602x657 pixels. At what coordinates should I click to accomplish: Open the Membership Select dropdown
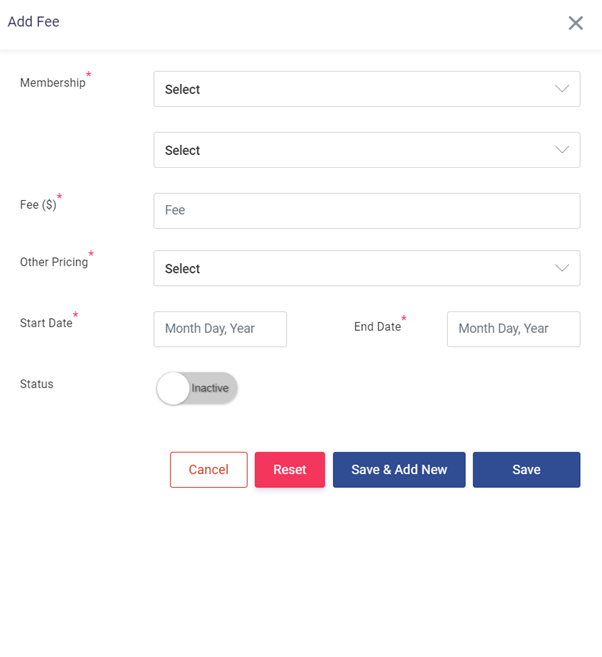350,89
